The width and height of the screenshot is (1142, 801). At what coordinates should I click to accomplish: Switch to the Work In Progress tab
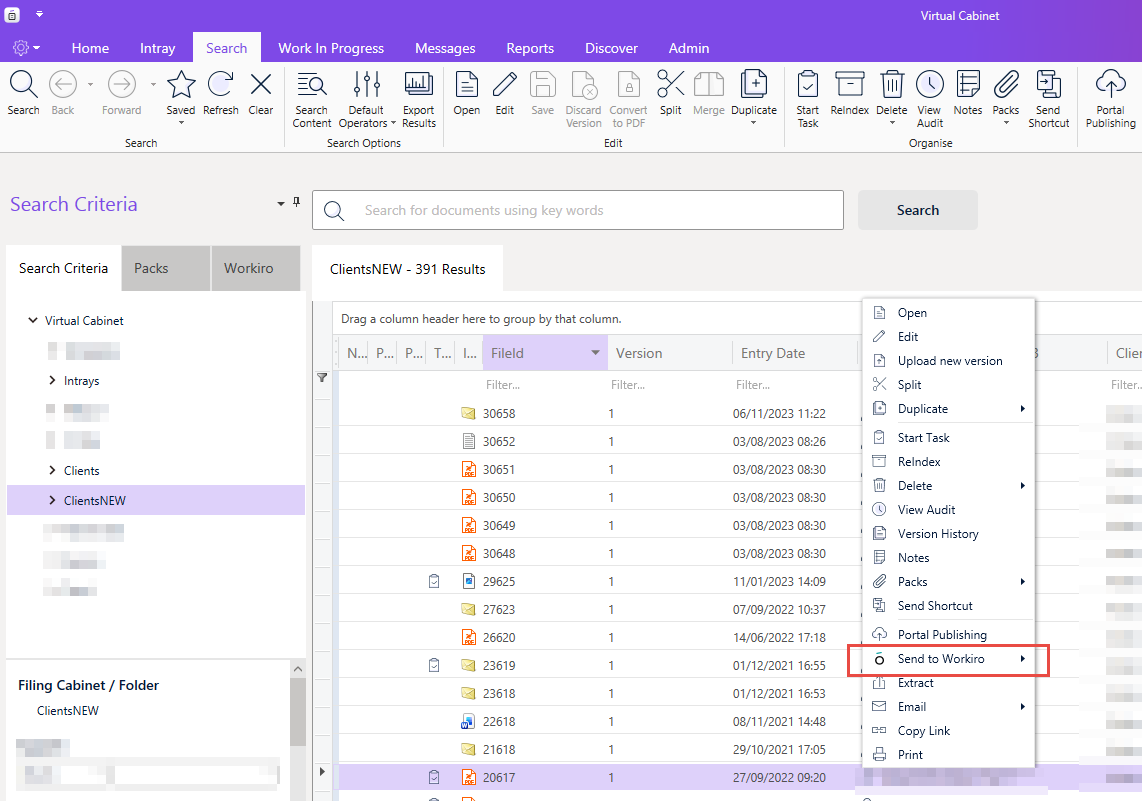[330, 48]
